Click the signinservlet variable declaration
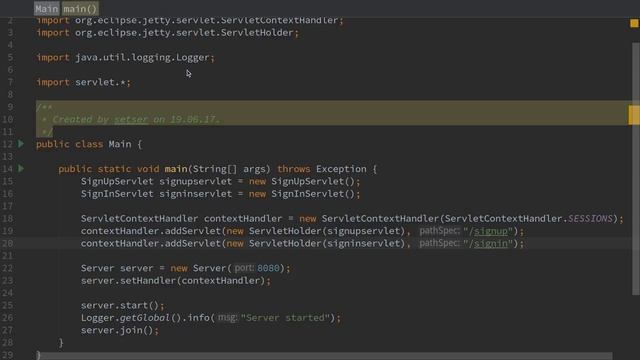 (196, 194)
